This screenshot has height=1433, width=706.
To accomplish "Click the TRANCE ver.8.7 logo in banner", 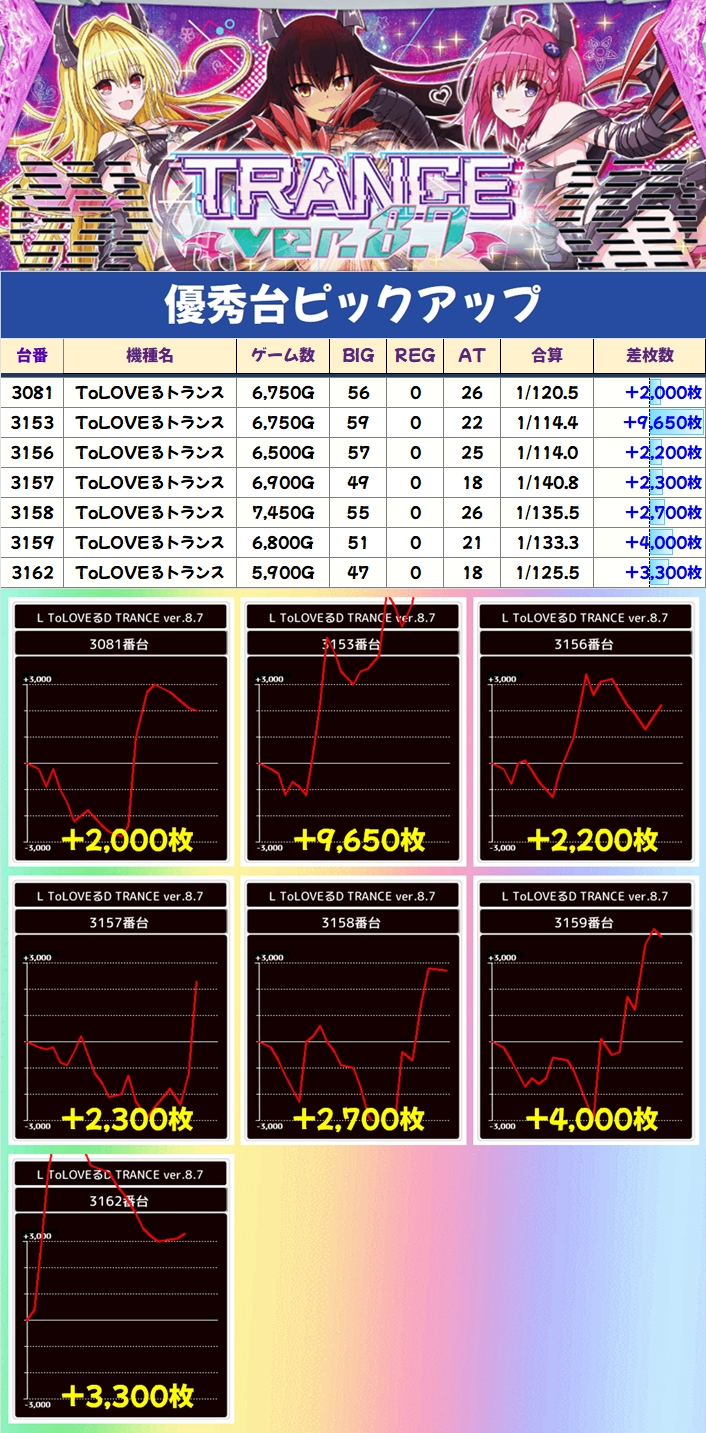I will coord(352,205).
